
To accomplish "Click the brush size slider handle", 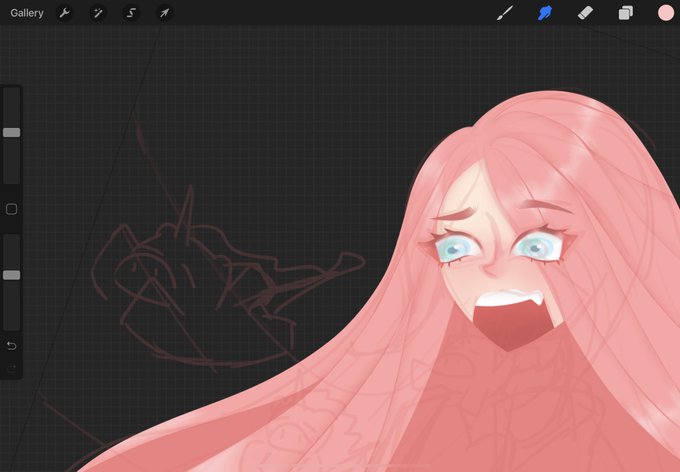I will coord(12,132).
